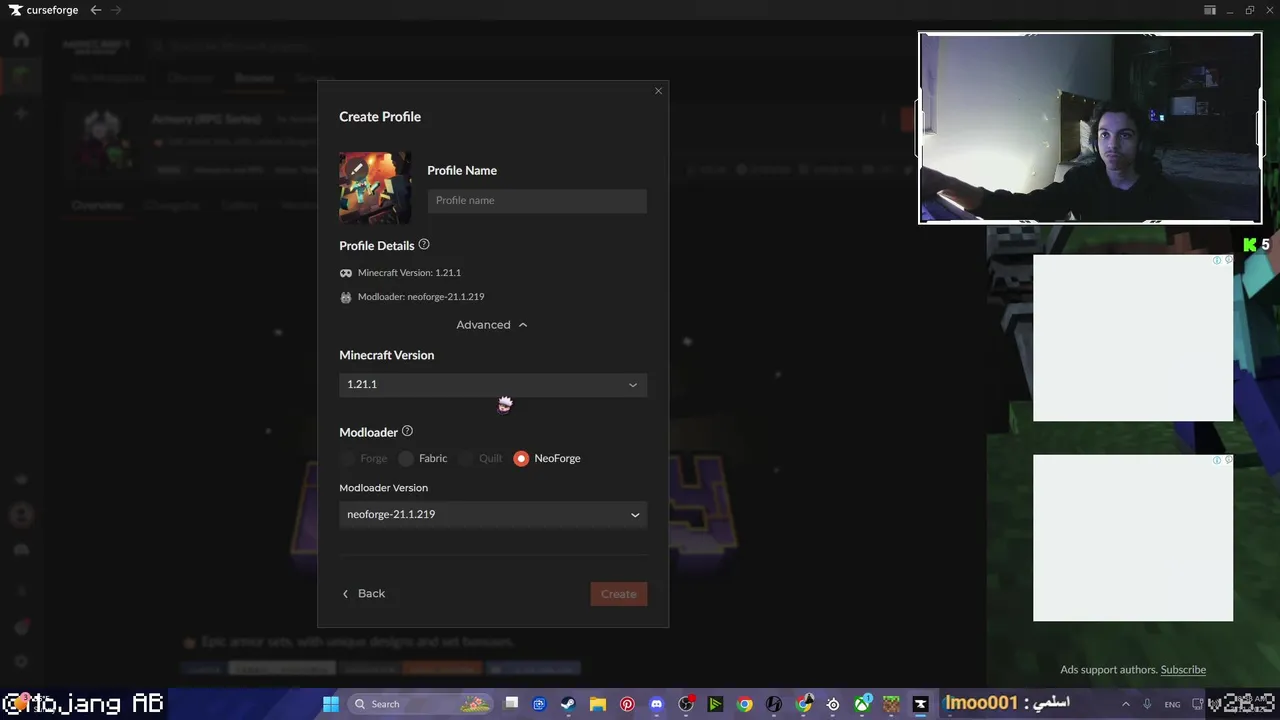Click the microphone icon in system tray
The image size is (1280, 720).
pos(1147,704)
